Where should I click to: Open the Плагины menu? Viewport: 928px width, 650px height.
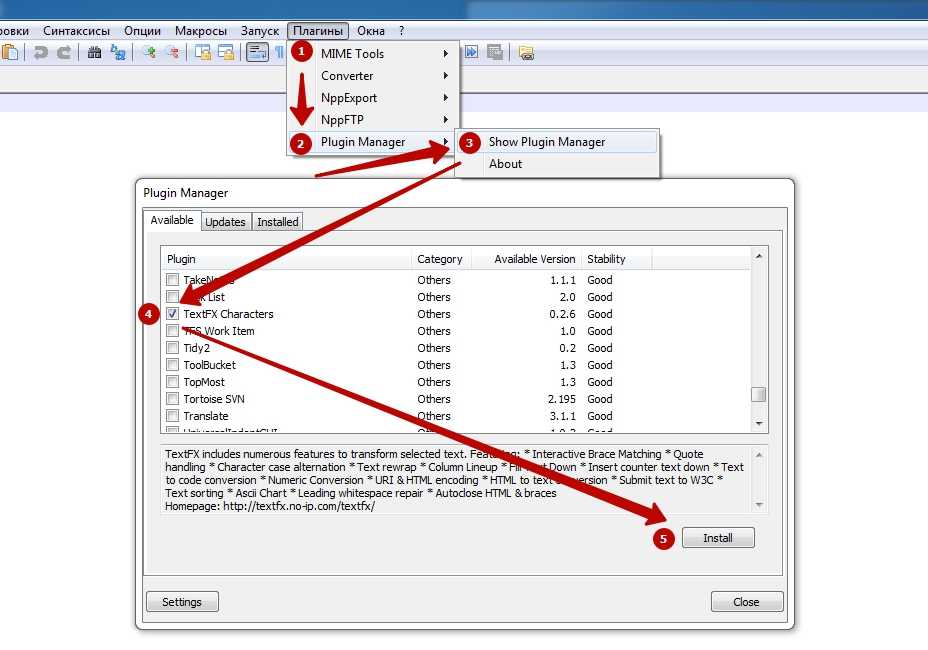[x=318, y=31]
